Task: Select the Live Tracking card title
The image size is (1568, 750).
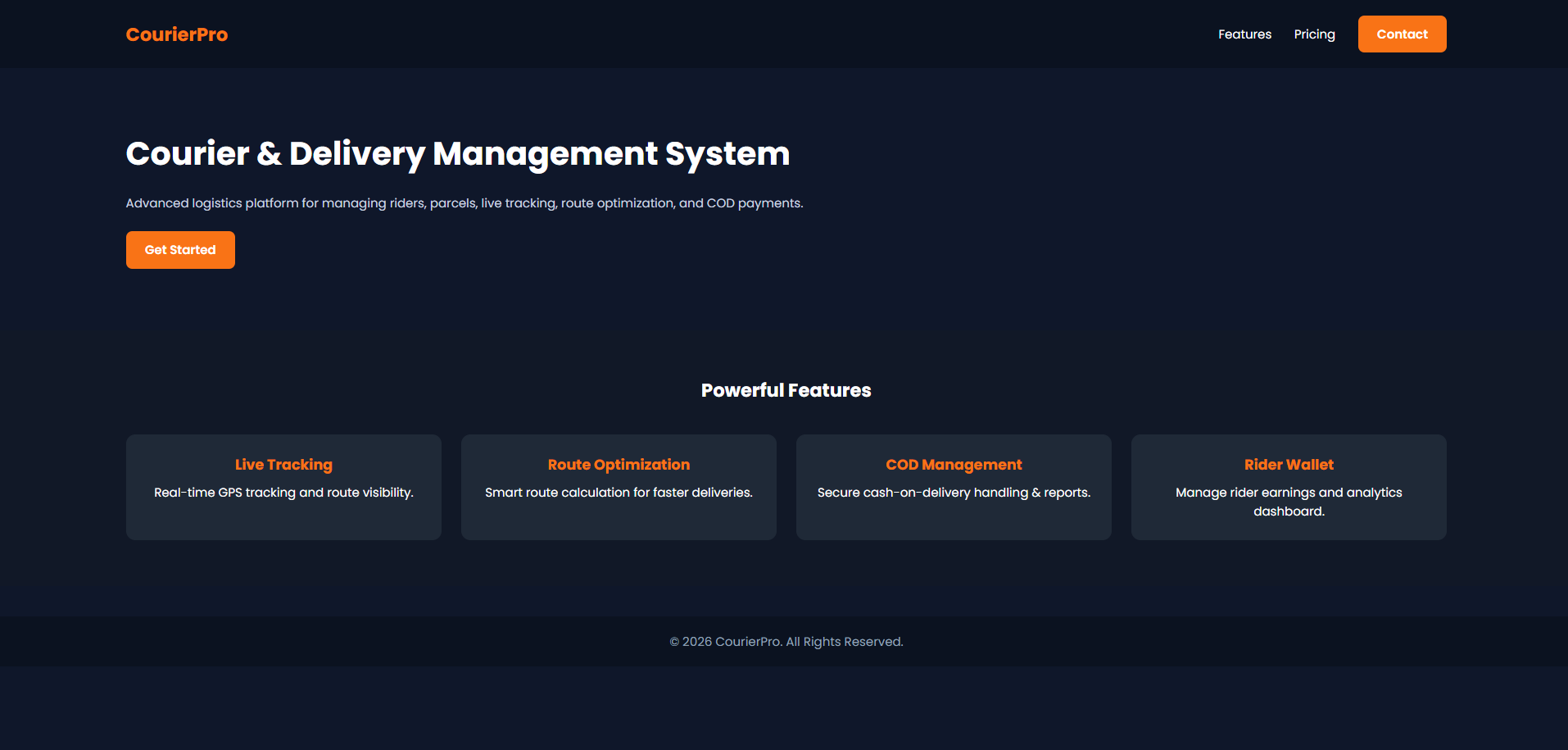Action: tap(283, 465)
